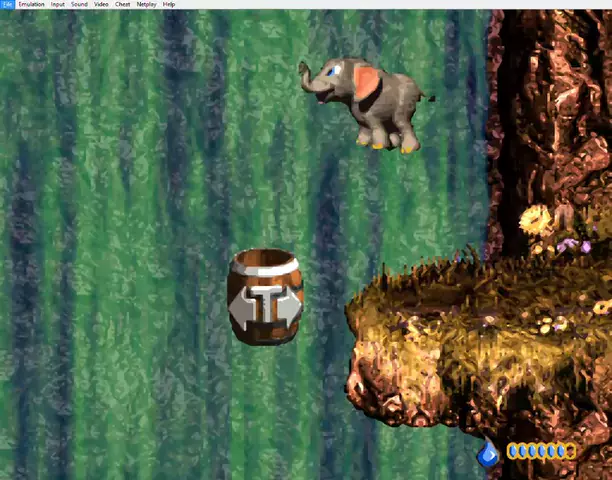This screenshot has height=480, width=612.
Task: Click the yellow flower on the ledge
Action: (536, 221)
